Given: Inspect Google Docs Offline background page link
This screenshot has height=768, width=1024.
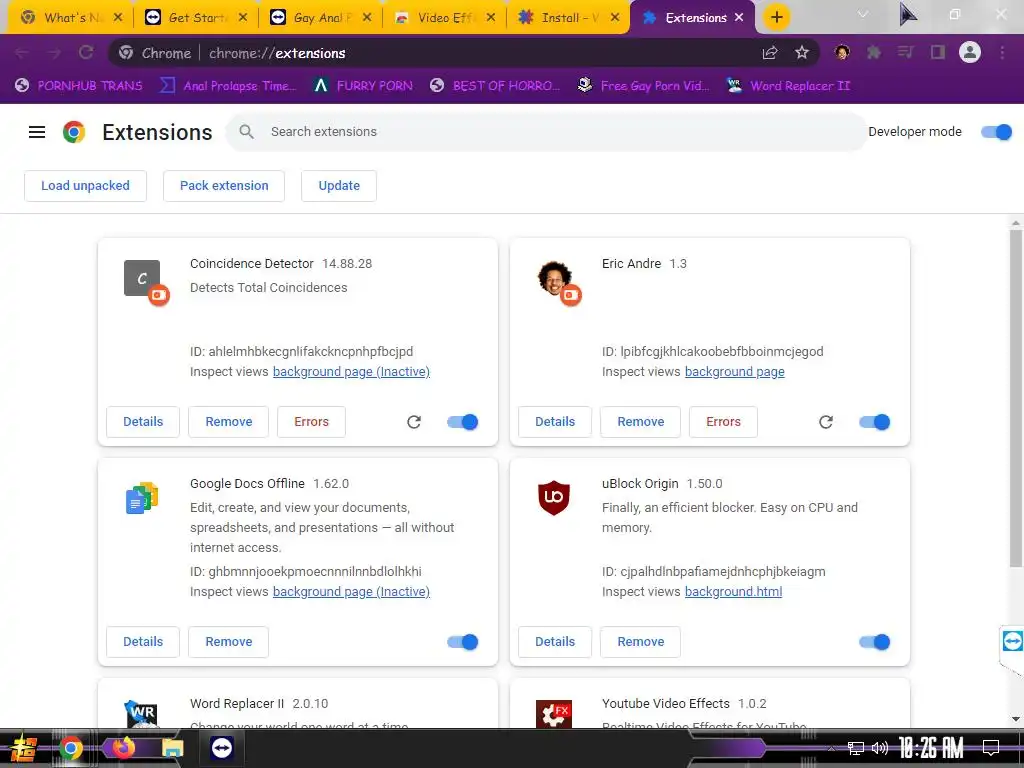Looking at the screenshot, I should 351,592.
